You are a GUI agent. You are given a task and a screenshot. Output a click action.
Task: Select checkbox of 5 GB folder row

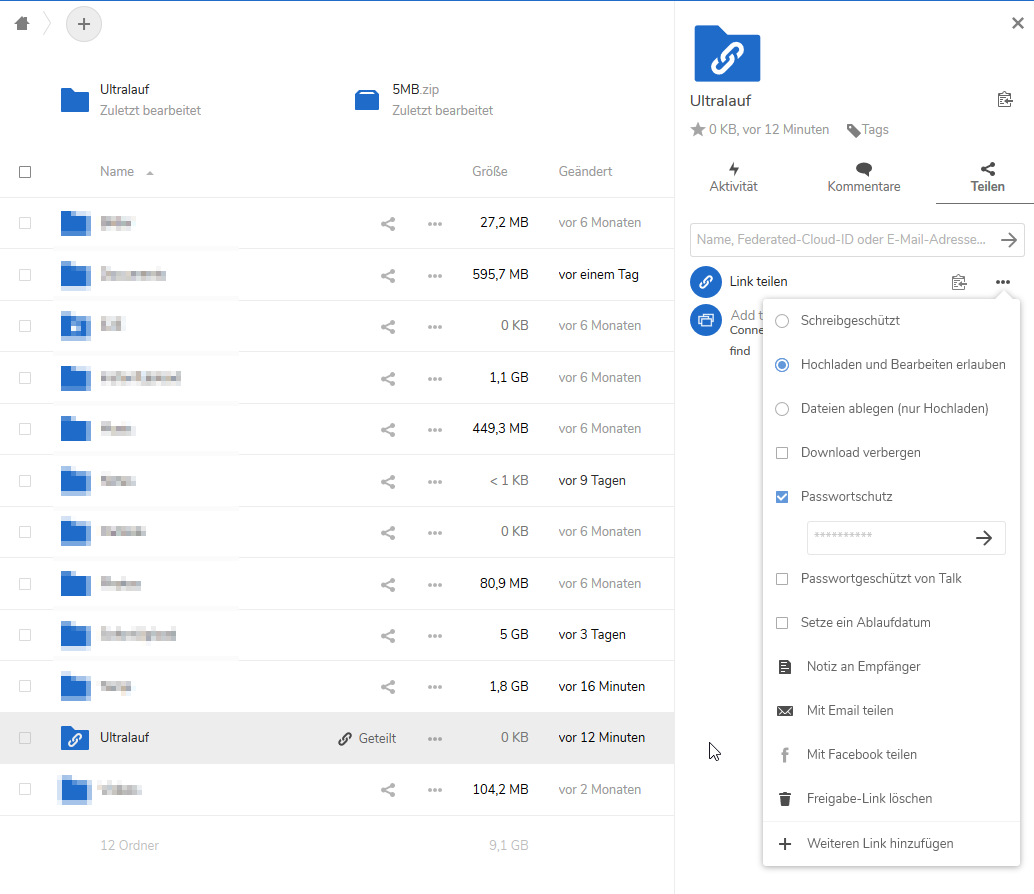coord(25,635)
